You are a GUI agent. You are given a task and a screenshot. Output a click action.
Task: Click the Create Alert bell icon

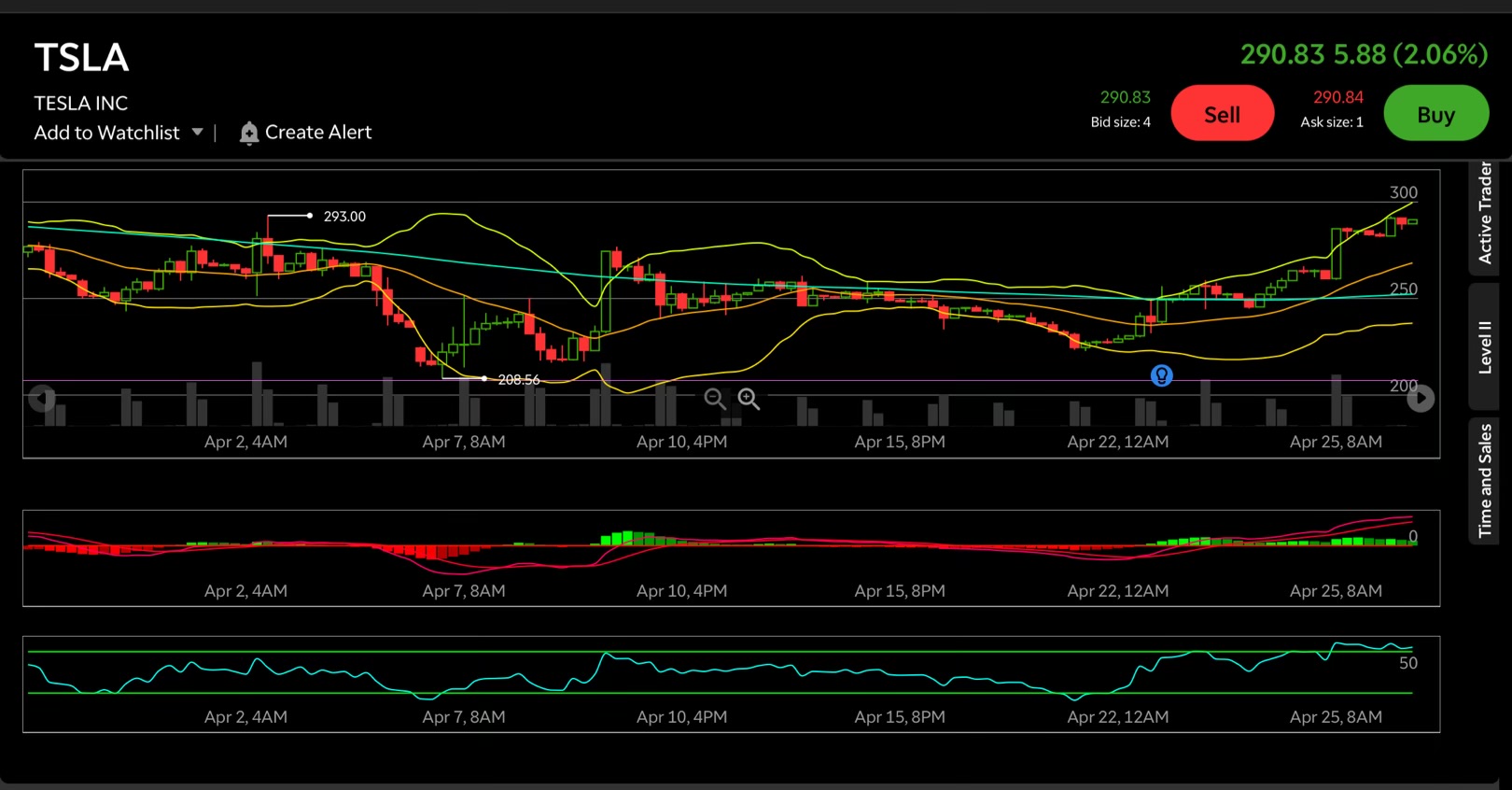pos(248,134)
